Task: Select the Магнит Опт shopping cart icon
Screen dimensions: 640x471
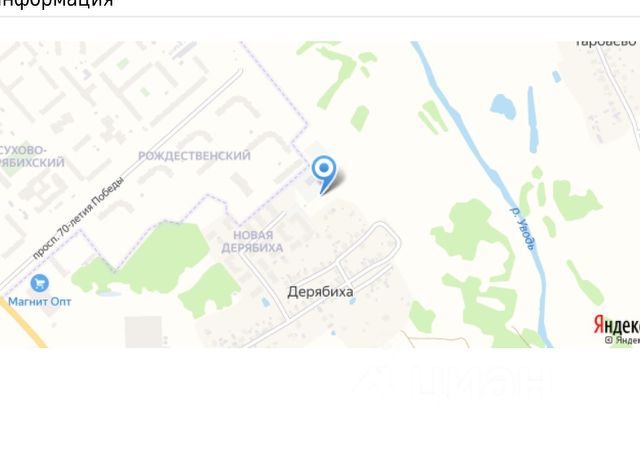Action: [x=40, y=283]
